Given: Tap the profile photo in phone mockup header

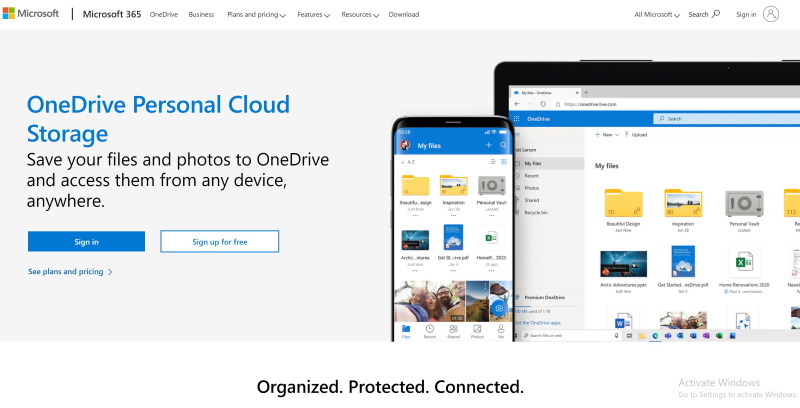Looking at the screenshot, I should pyautogui.click(x=405, y=145).
